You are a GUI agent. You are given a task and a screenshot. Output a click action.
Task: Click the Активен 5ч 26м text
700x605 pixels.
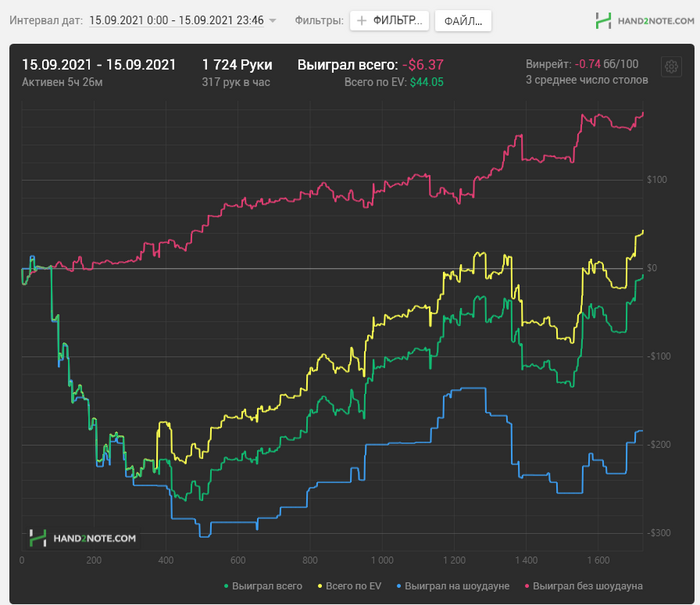62,82
